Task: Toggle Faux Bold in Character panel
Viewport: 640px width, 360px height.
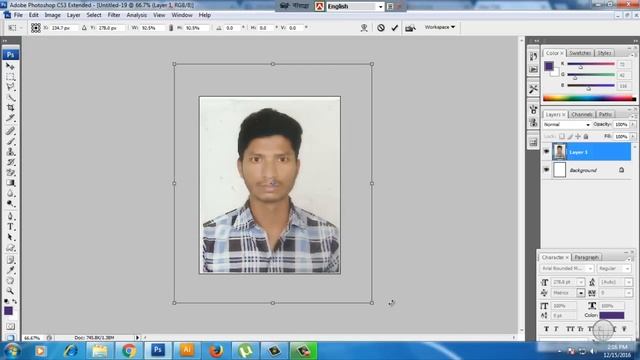Action: pos(546,329)
